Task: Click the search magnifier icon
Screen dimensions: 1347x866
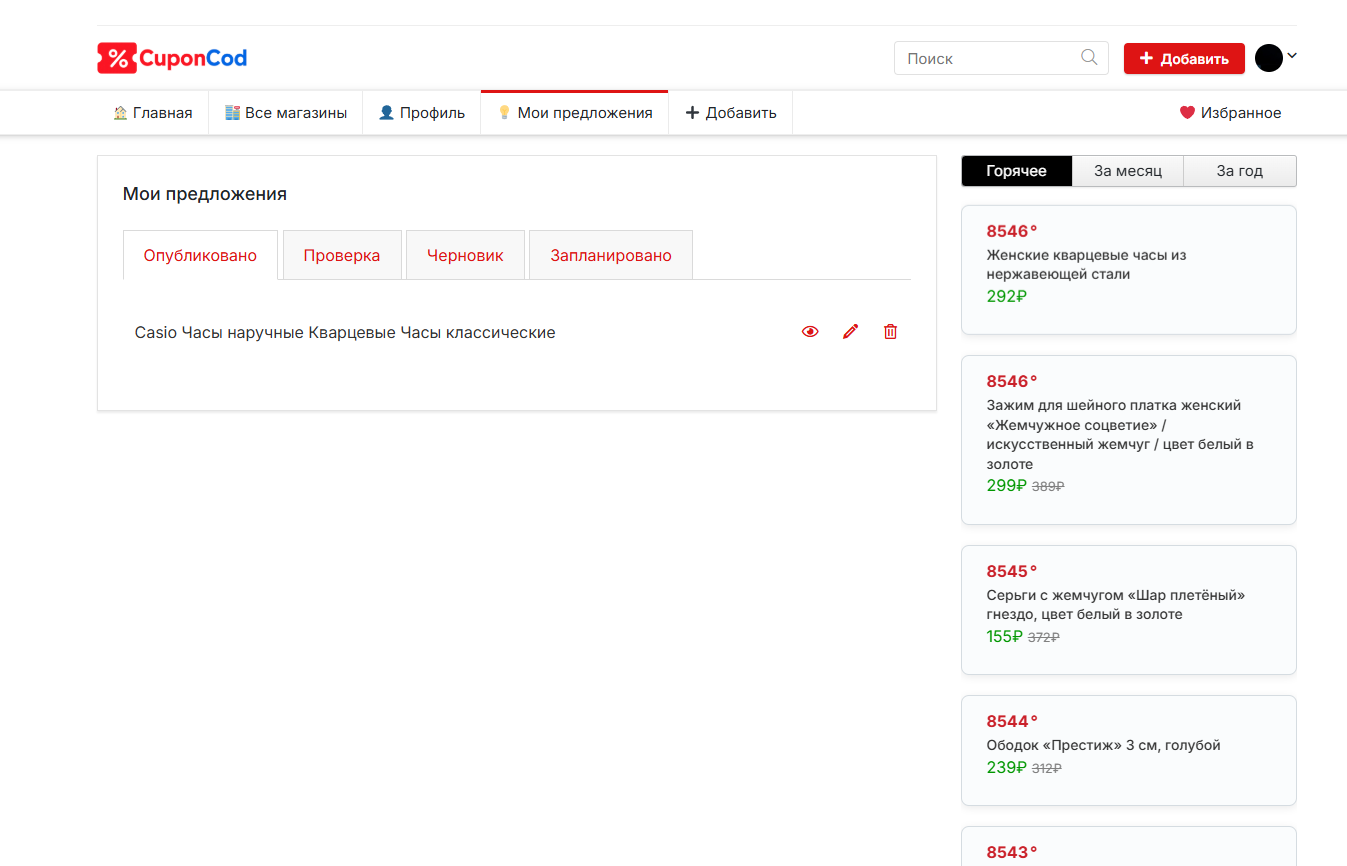Action: click(x=1089, y=58)
